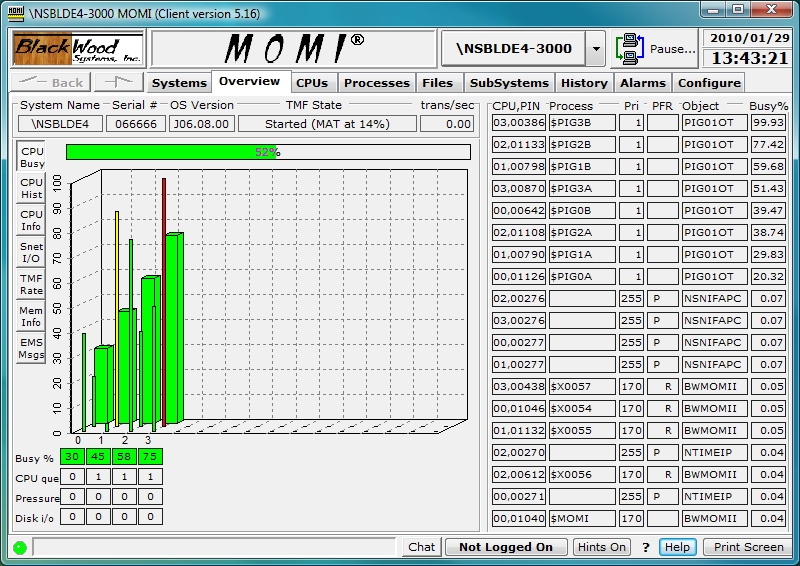800x566 pixels.
Task: Open the Processes tab
Action: (377, 83)
